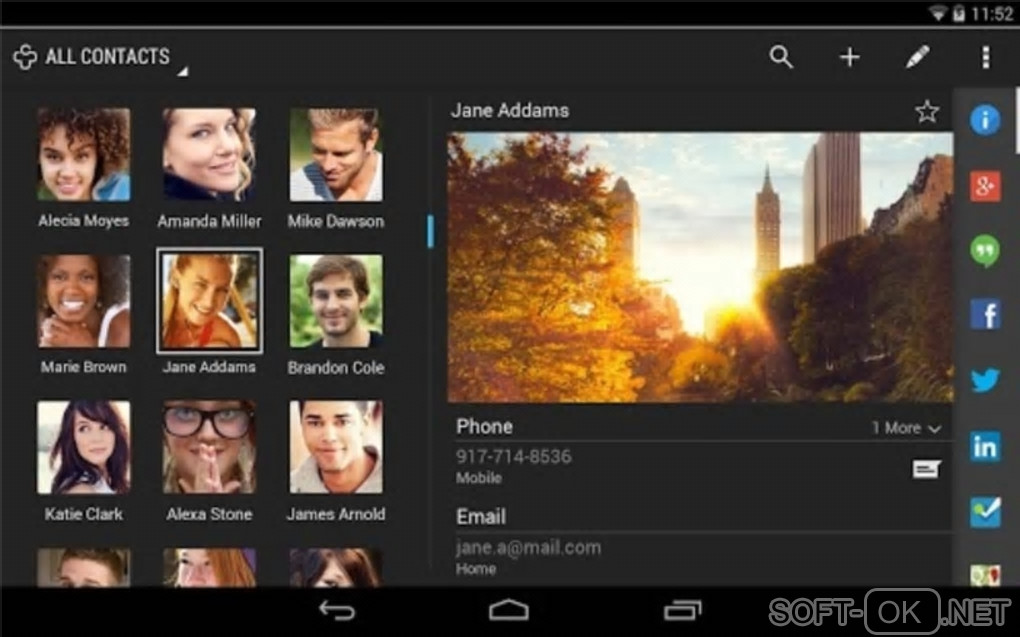Open the maps icon at sidebar bottom

pos(985,575)
